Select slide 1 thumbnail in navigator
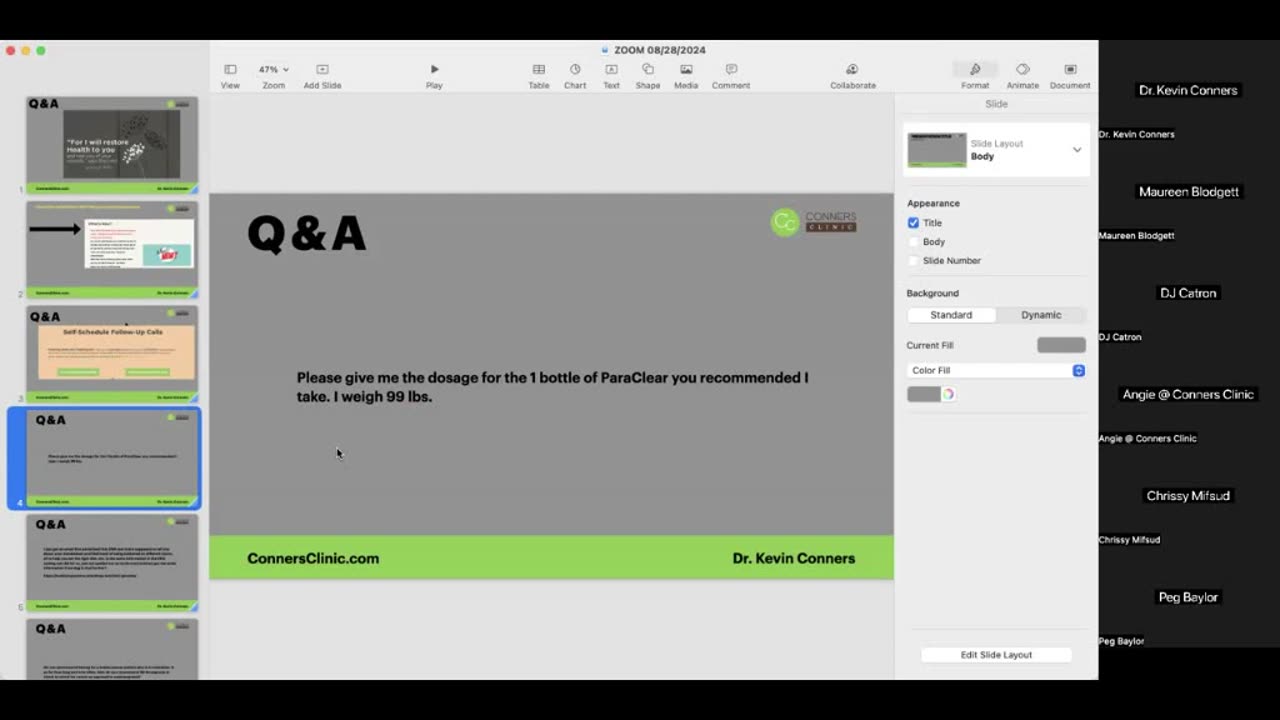1280x720 pixels. pos(112,145)
